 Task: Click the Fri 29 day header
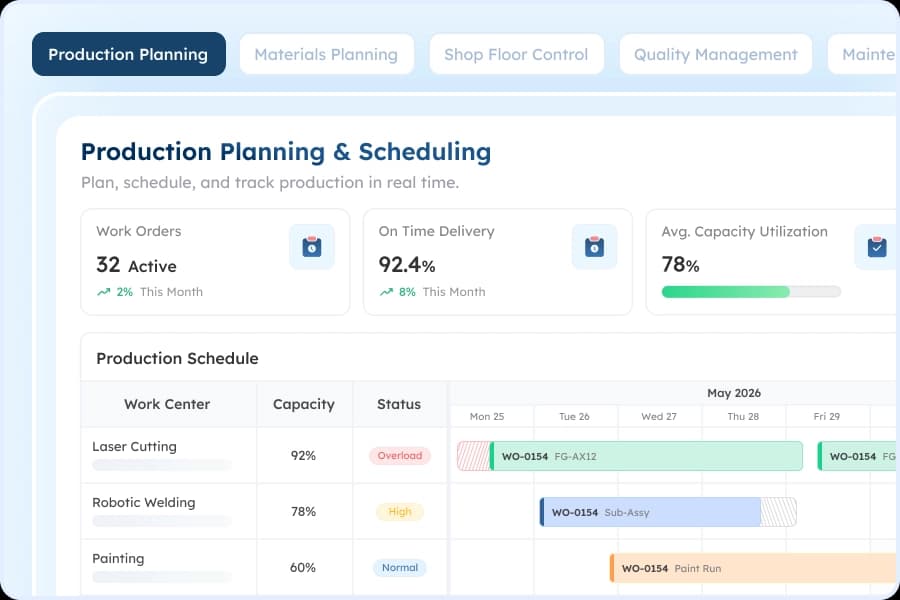[x=827, y=416]
